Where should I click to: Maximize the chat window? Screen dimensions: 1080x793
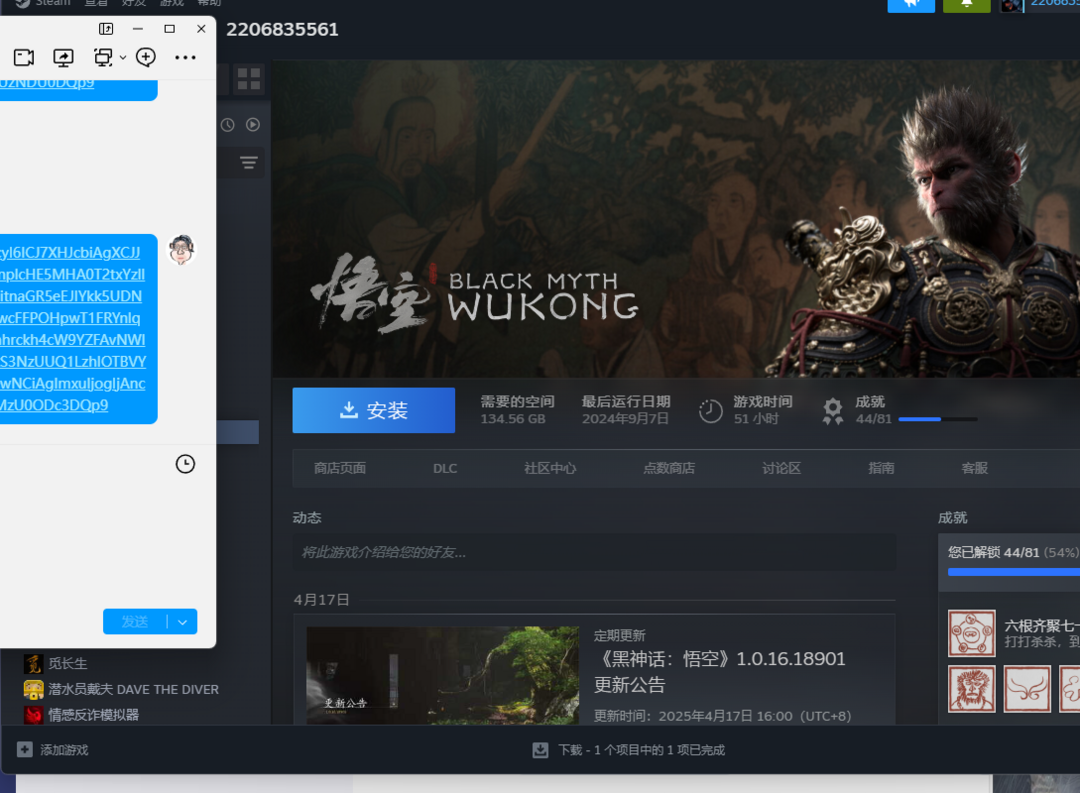tap(169, 29)
